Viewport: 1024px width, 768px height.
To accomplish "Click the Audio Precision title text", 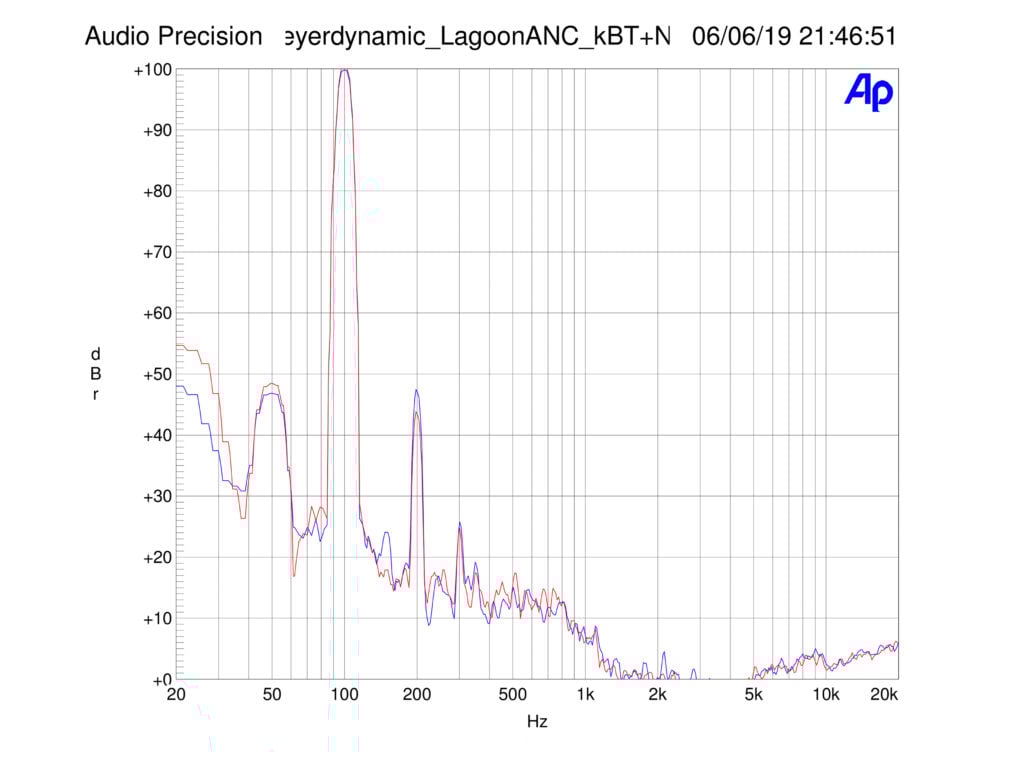I will coord(172,37).
